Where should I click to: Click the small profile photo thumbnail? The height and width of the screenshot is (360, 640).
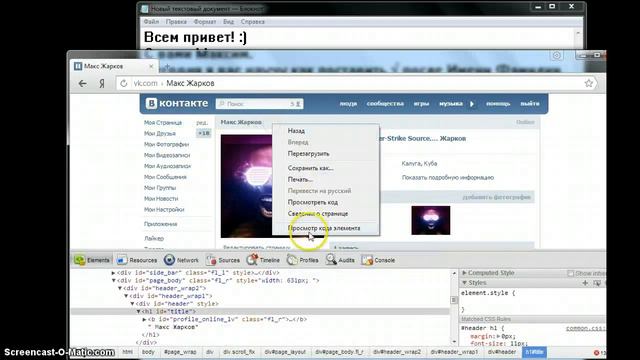431,220
